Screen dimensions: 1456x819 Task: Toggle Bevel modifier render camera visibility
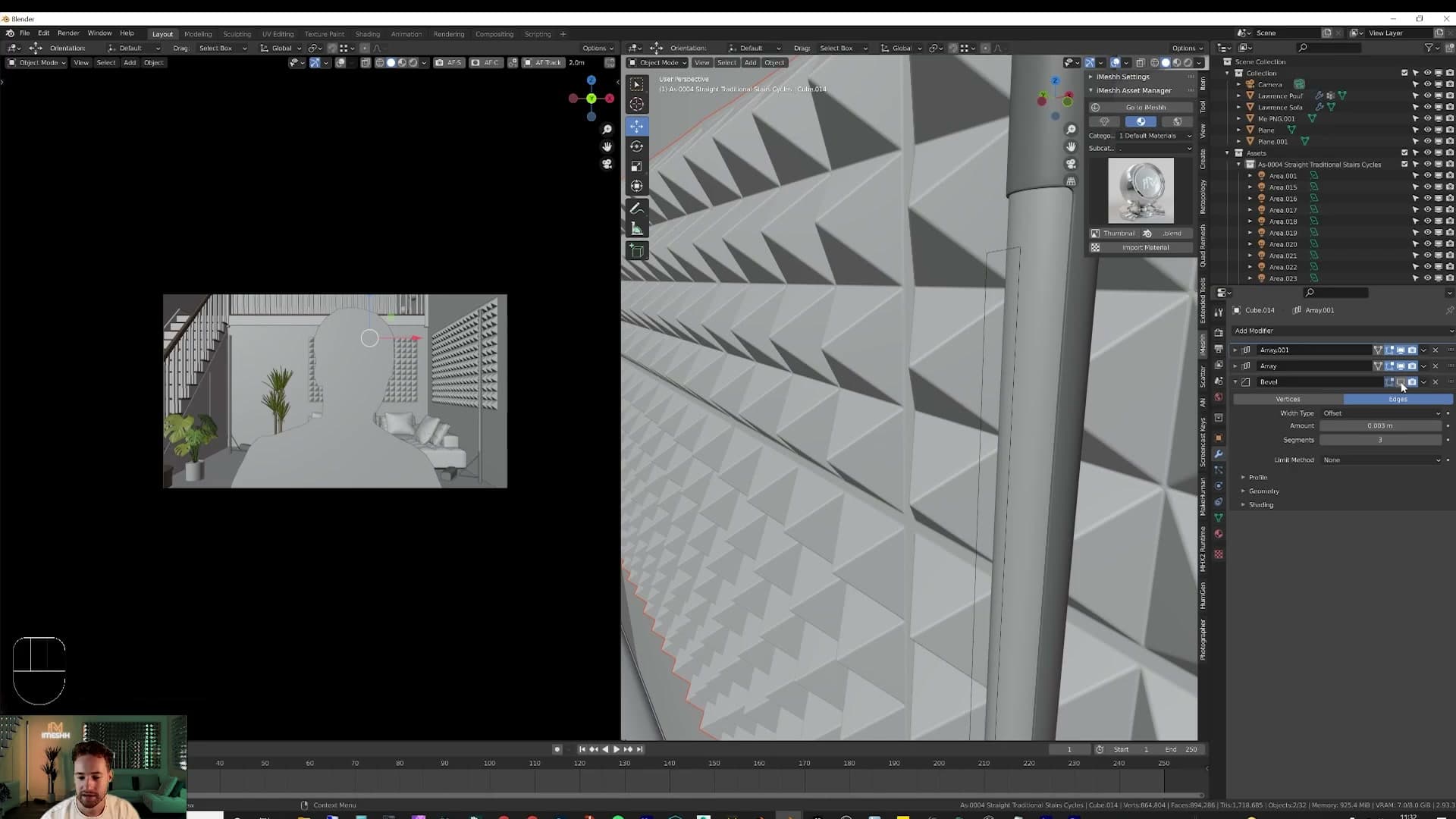[x=1412, y=381]
